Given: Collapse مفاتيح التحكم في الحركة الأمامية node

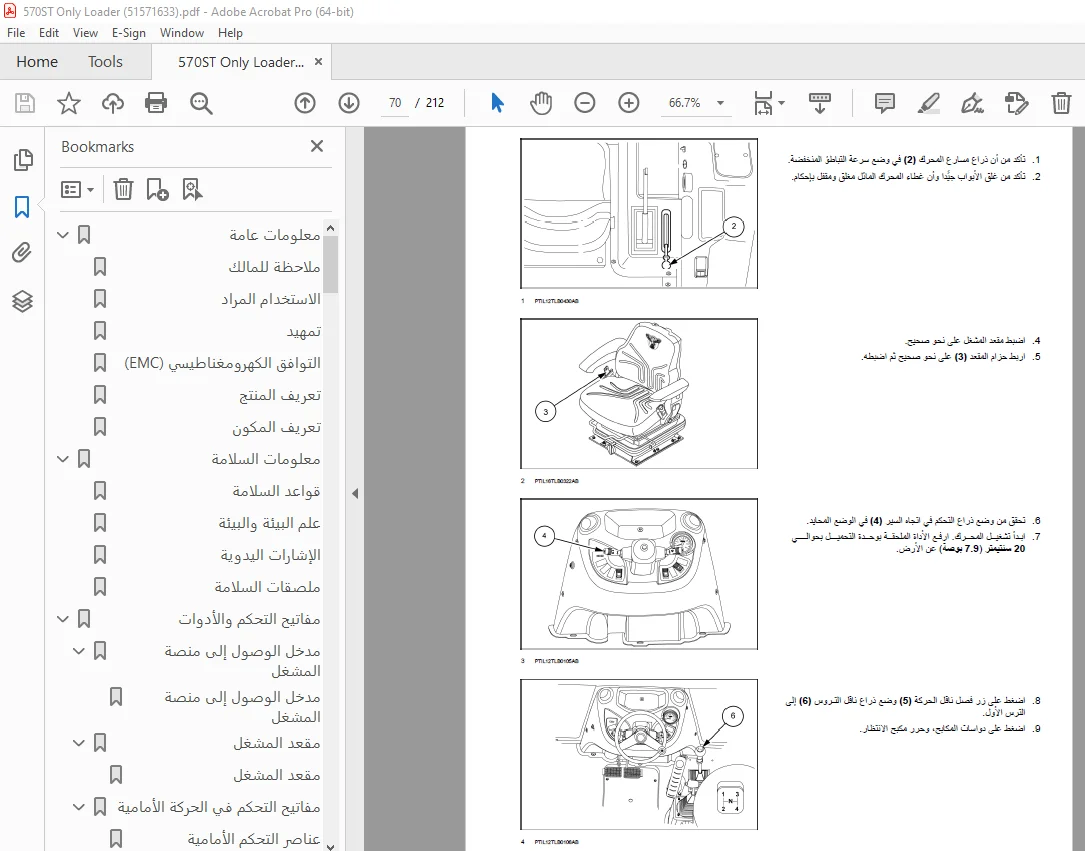Looking at the screenshot, I should (x=79, y=807).
